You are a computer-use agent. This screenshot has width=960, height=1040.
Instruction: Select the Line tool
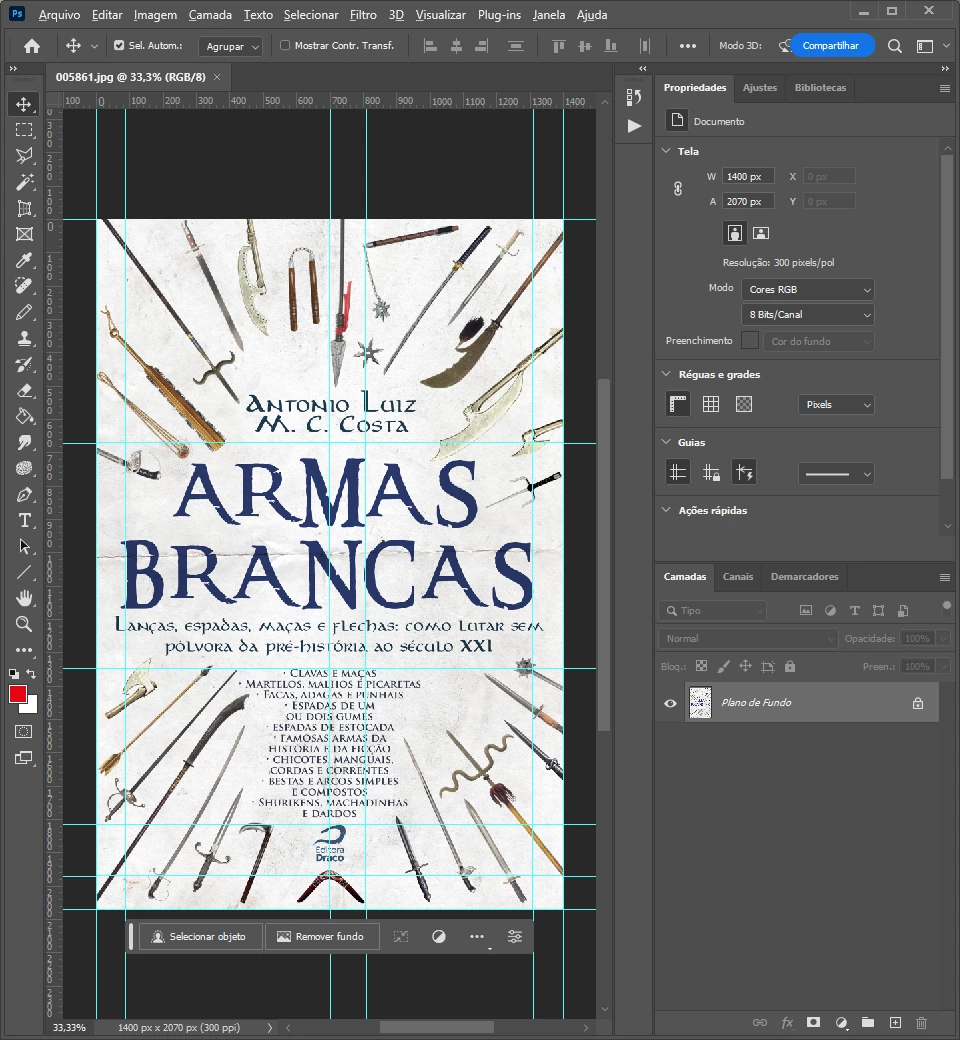coord(24,572)
